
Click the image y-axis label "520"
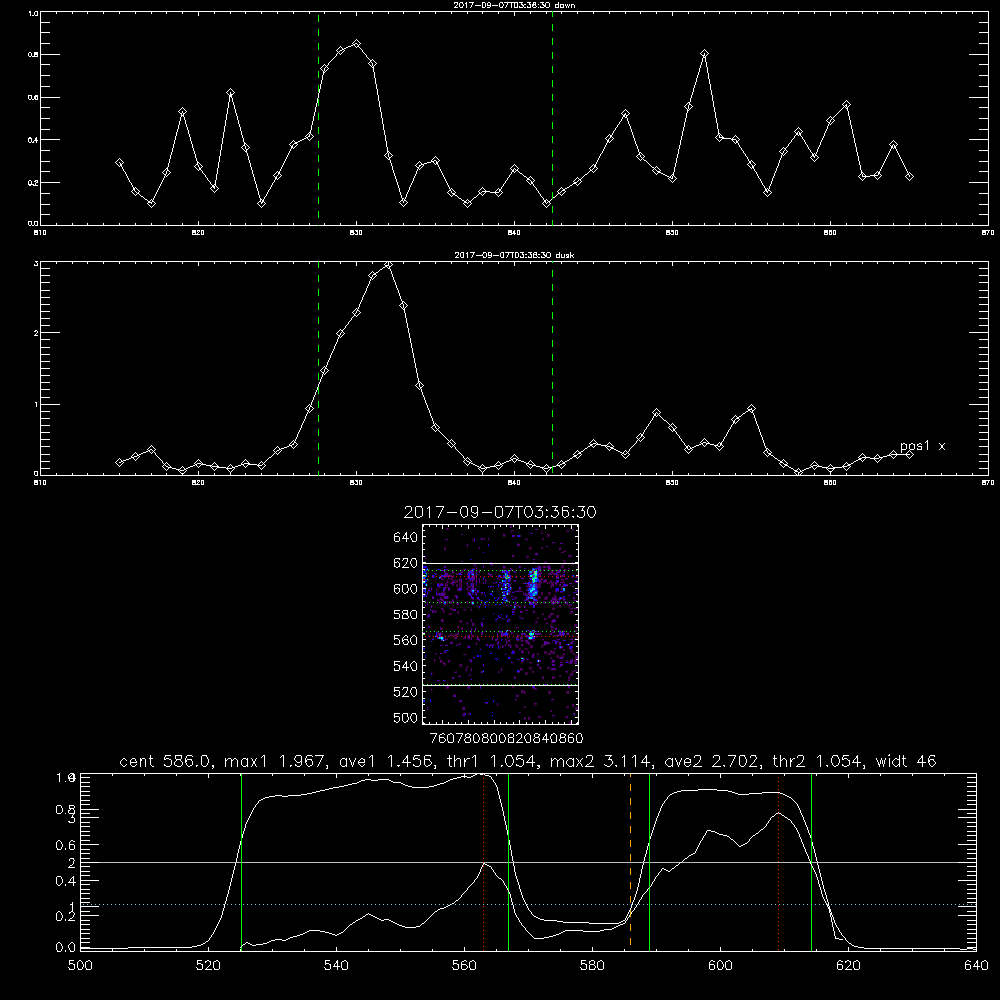tap(406, 691)
